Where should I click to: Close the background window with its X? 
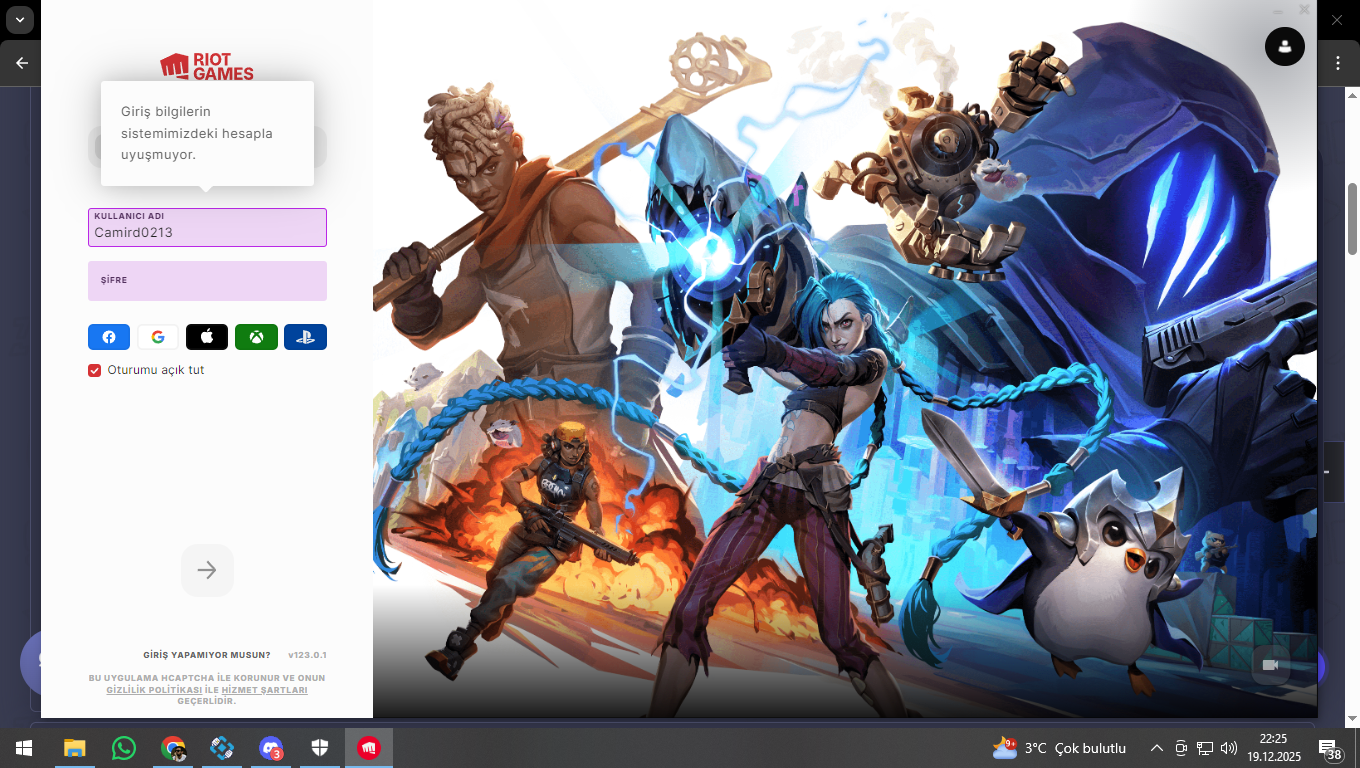[1337, 19]
